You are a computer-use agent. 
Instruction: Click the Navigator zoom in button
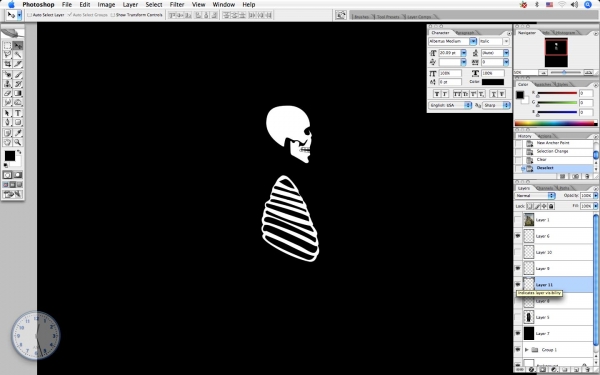pyautogui.click(x=589, y=72)
